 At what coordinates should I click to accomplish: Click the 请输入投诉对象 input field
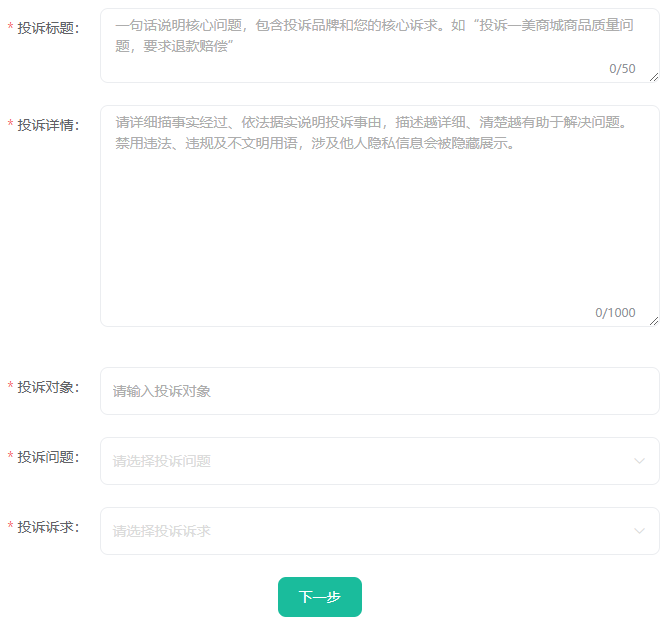pyautogui.click(x=370, y=391)
